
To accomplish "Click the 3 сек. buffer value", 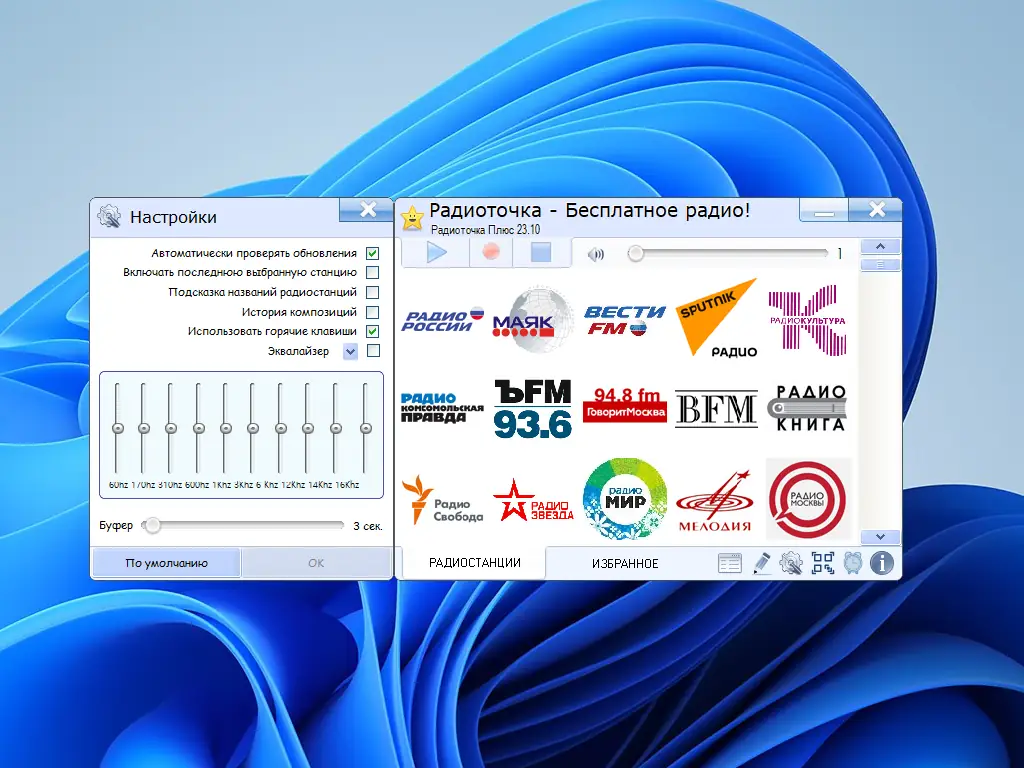I will pos(368,526).
